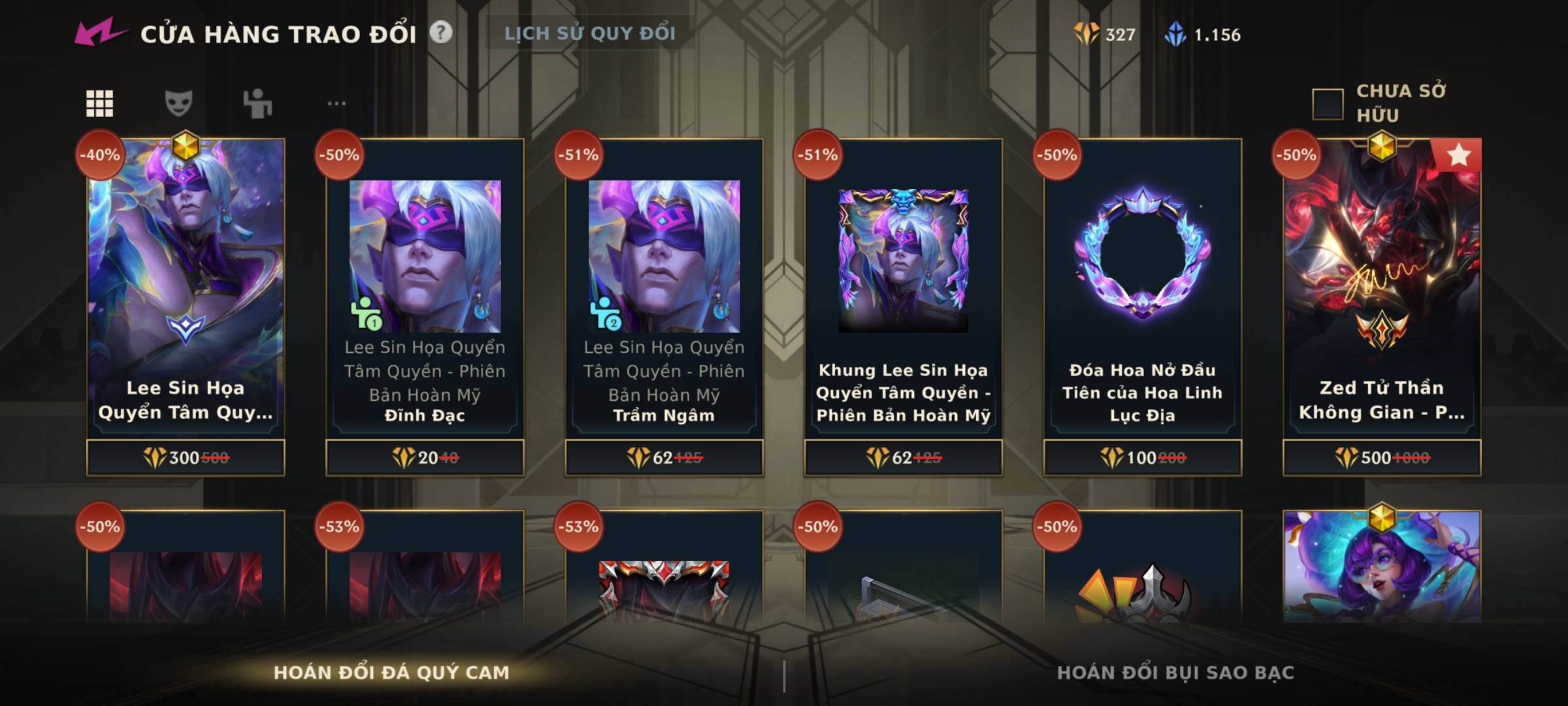Select the all-items grid filter icon
The width and height of the screenshot is (1568, 706).
(99, 103)
